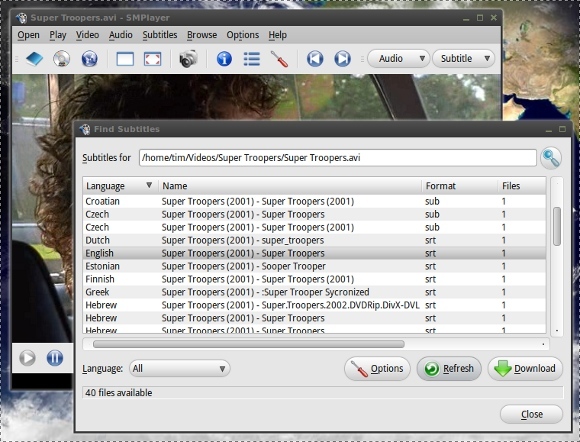Select the Czech row named Super Troopers with no year suffix
The height and width of the screenshot is (442, 580).
click(314, 215)
